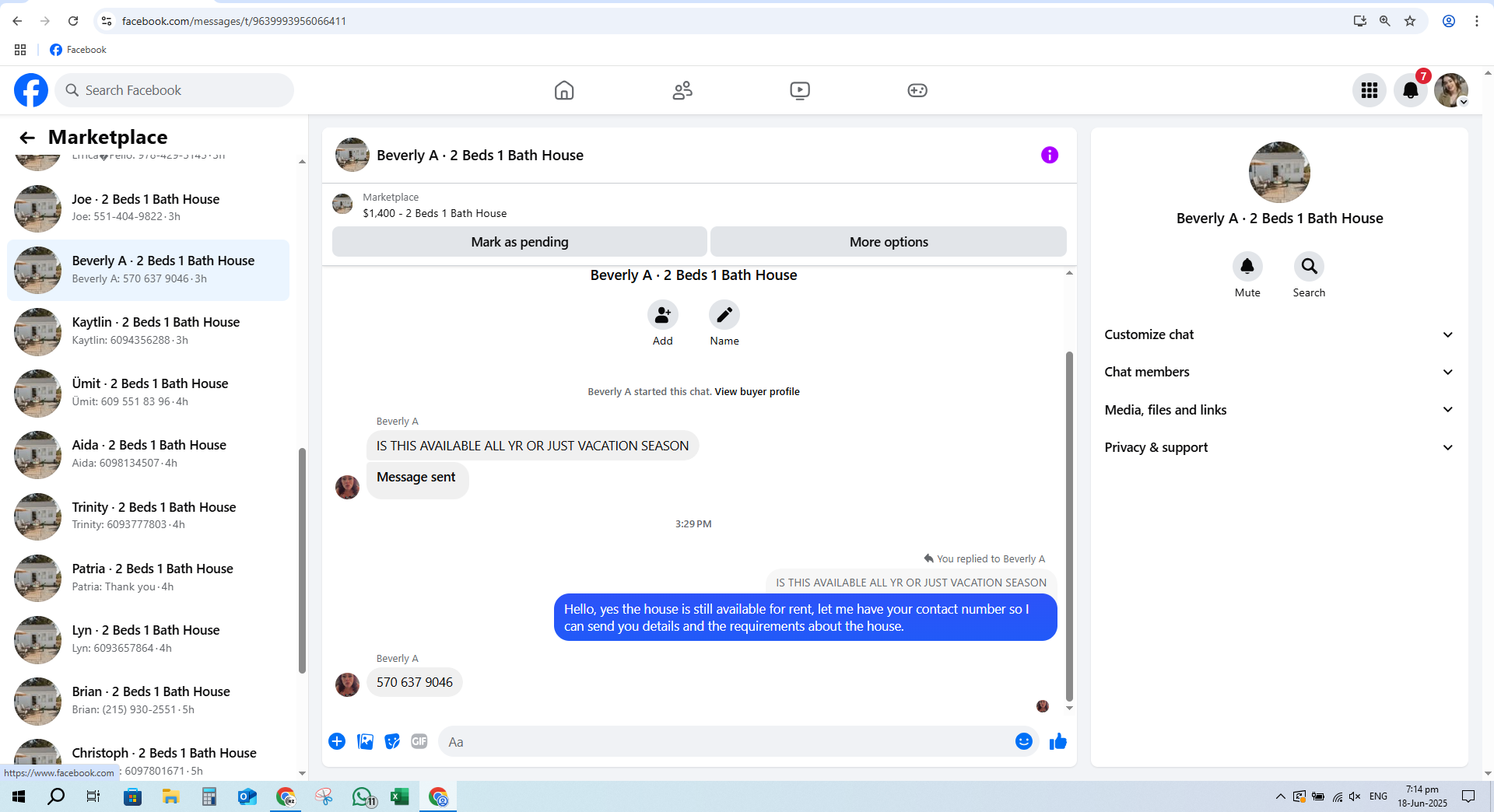
Task: Open the ENG language indicator
Action: point(1378,796)
